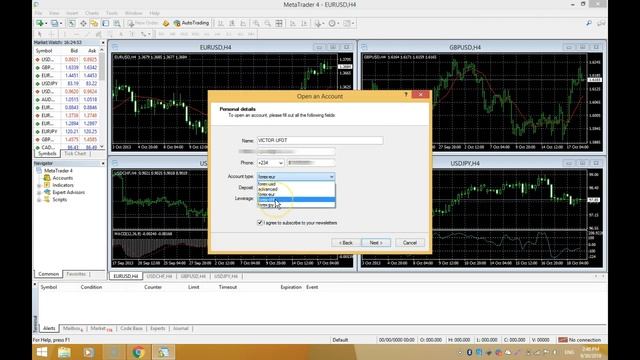Expand the Expert Advisors node in Navigator
This screenshot has width=640, height=360.
click(39, 192)
